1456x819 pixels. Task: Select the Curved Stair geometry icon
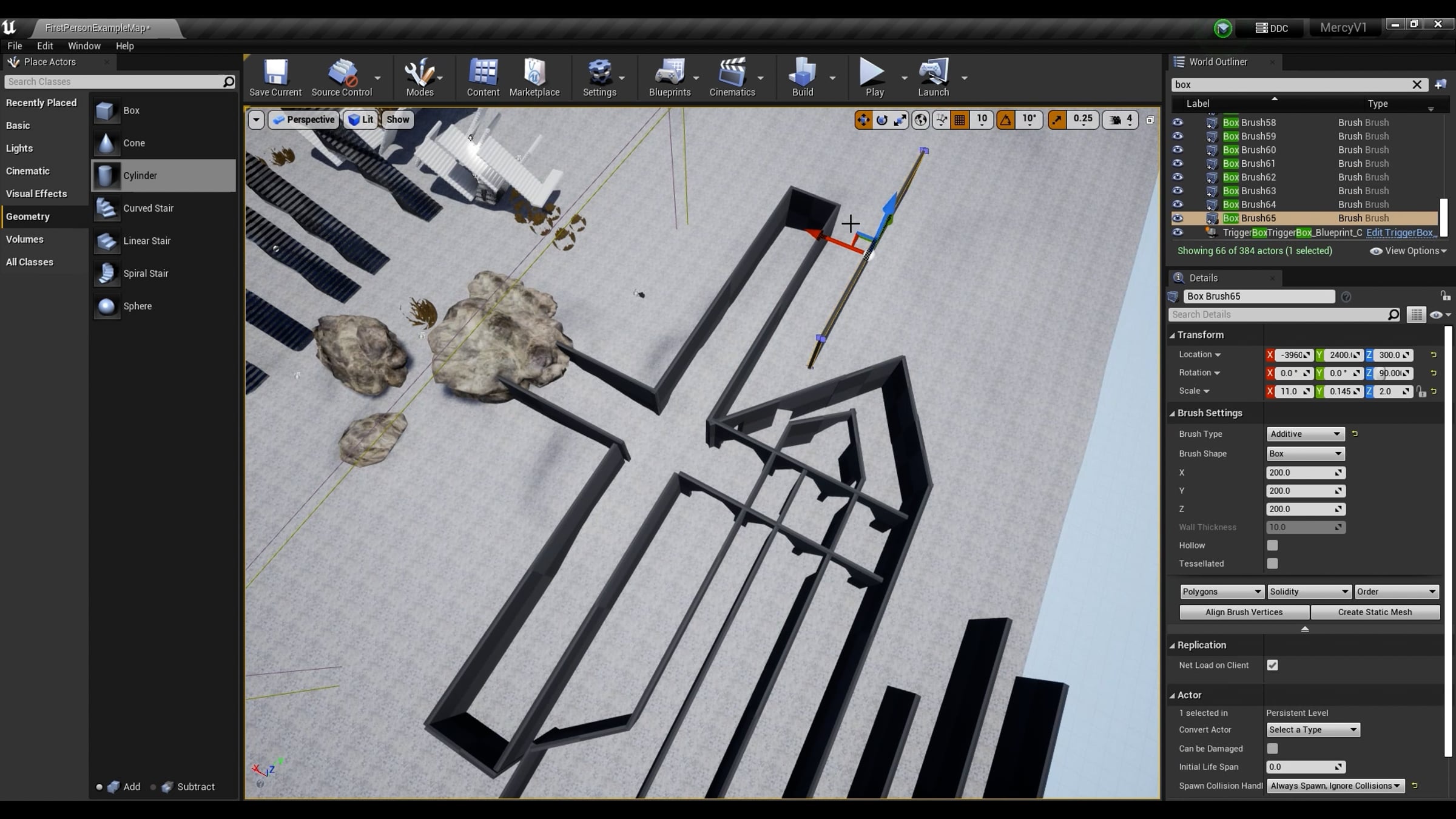click(x=107, y=208)
